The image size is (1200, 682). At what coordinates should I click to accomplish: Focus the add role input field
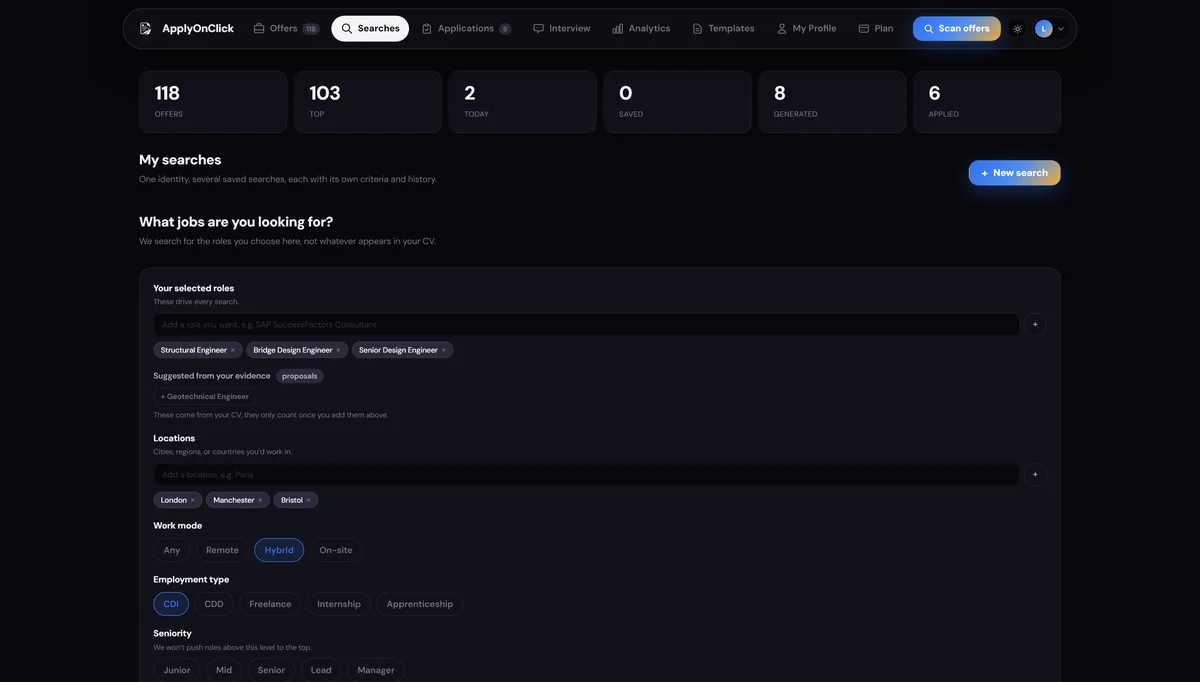click(x=586, y=324)
